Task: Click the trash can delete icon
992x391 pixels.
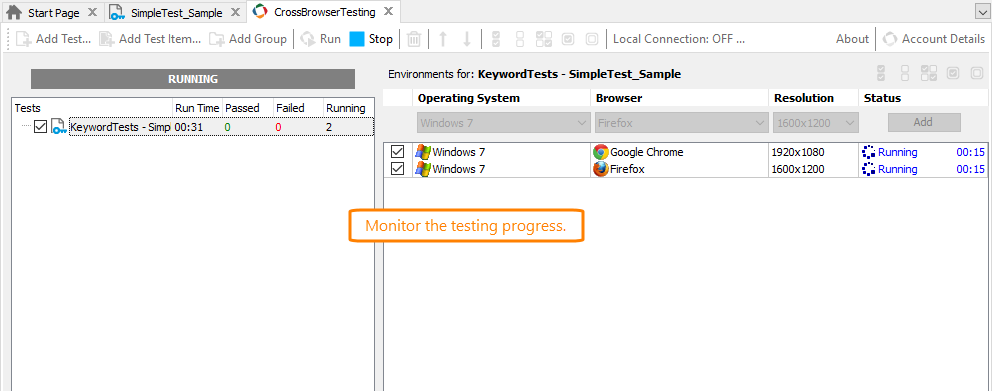Action: 414,39
